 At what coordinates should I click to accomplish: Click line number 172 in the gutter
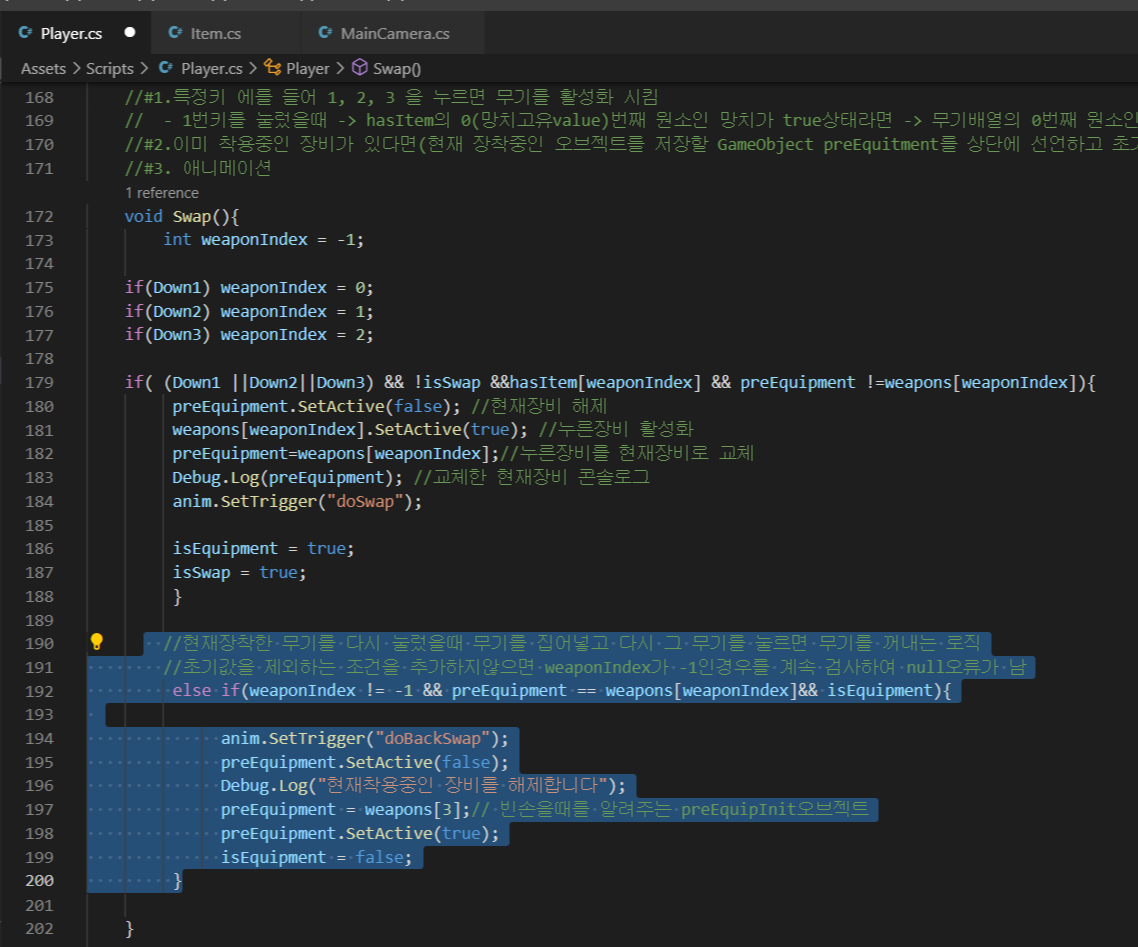click(x=39, y=216)
